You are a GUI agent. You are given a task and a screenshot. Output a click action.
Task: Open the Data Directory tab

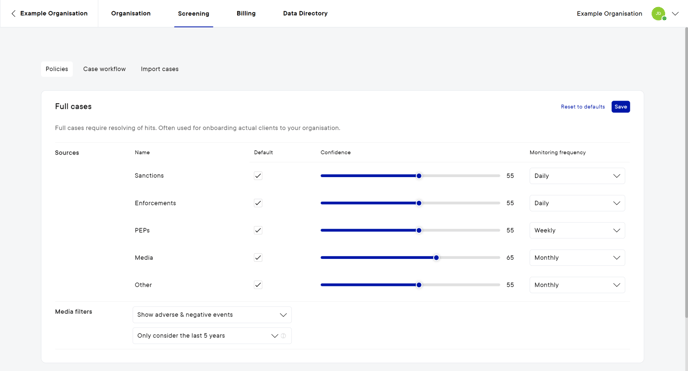pos(305,14)
